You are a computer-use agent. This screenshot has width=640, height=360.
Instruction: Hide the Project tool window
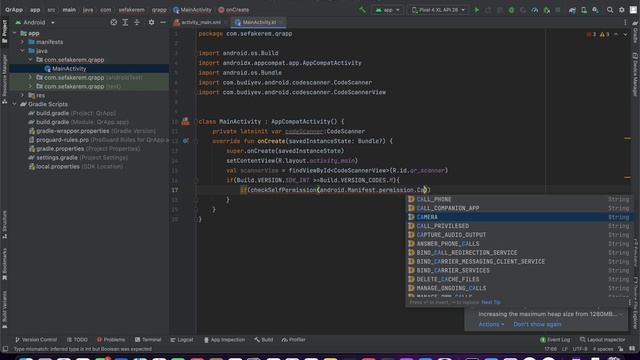(163, 22)
